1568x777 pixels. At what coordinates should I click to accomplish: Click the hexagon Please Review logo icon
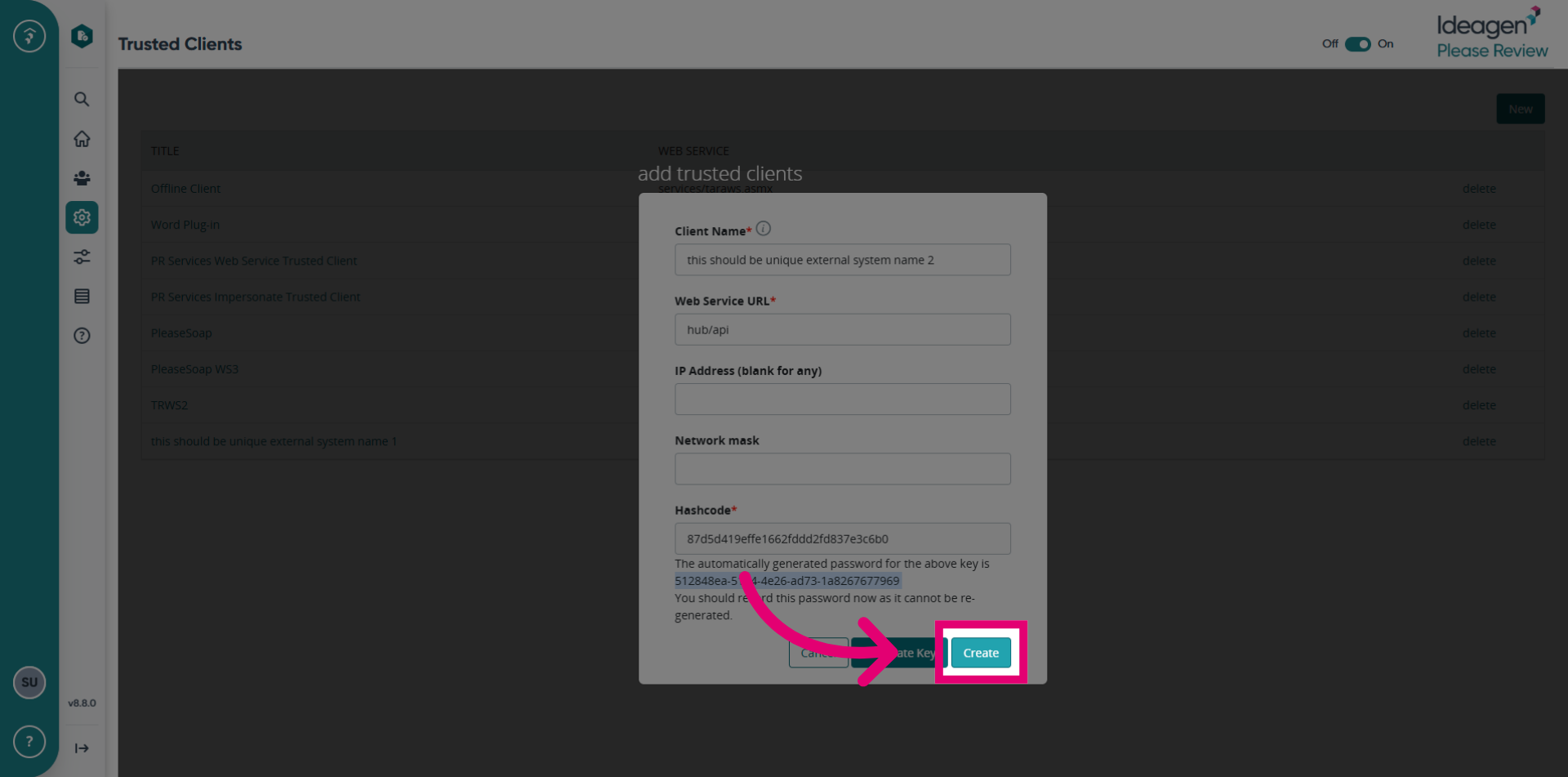pyautogui.click(x=82, y=36)
